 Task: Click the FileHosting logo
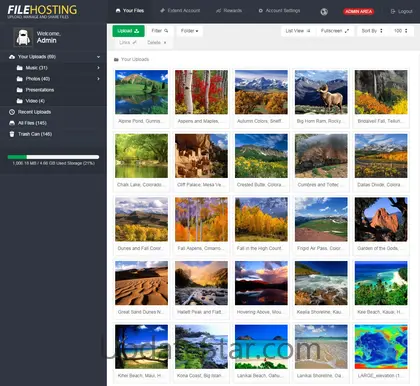[x=42, y=11]
